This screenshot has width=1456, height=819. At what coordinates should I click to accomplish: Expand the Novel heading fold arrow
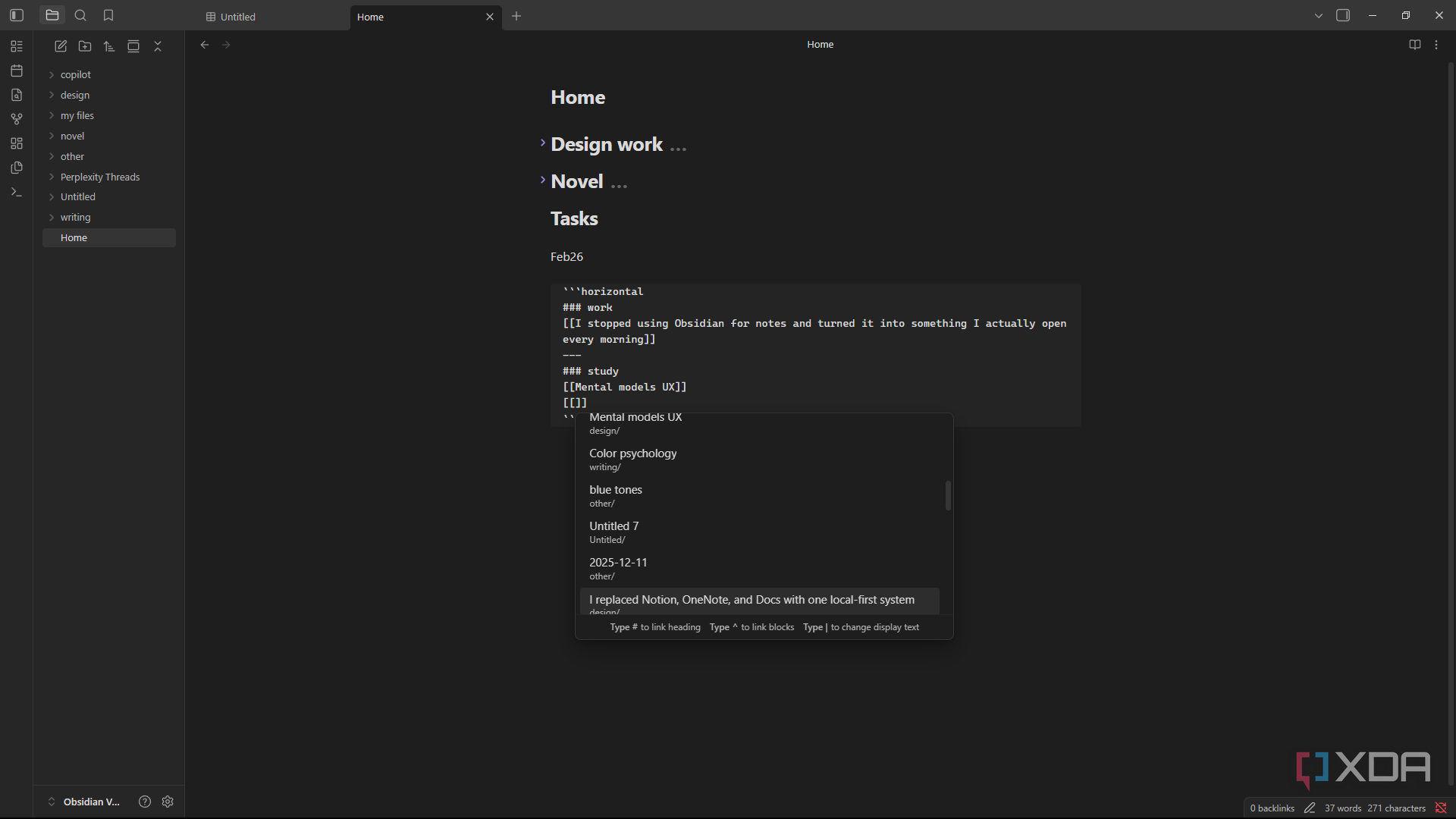[x=543, y=180]
